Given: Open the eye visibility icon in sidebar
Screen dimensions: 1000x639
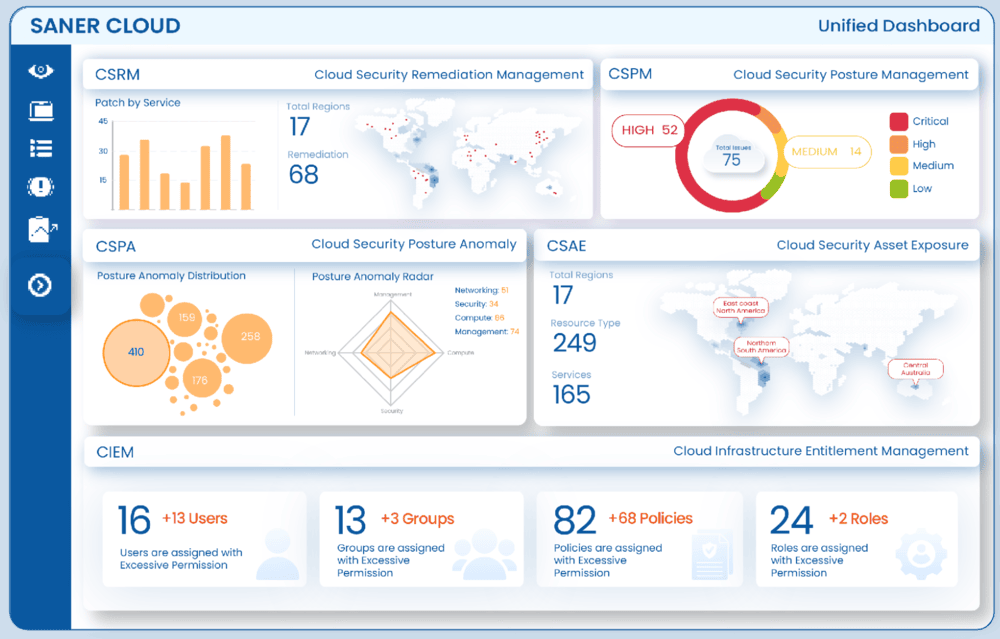Looking at the screenshot, I should point(40,71).
